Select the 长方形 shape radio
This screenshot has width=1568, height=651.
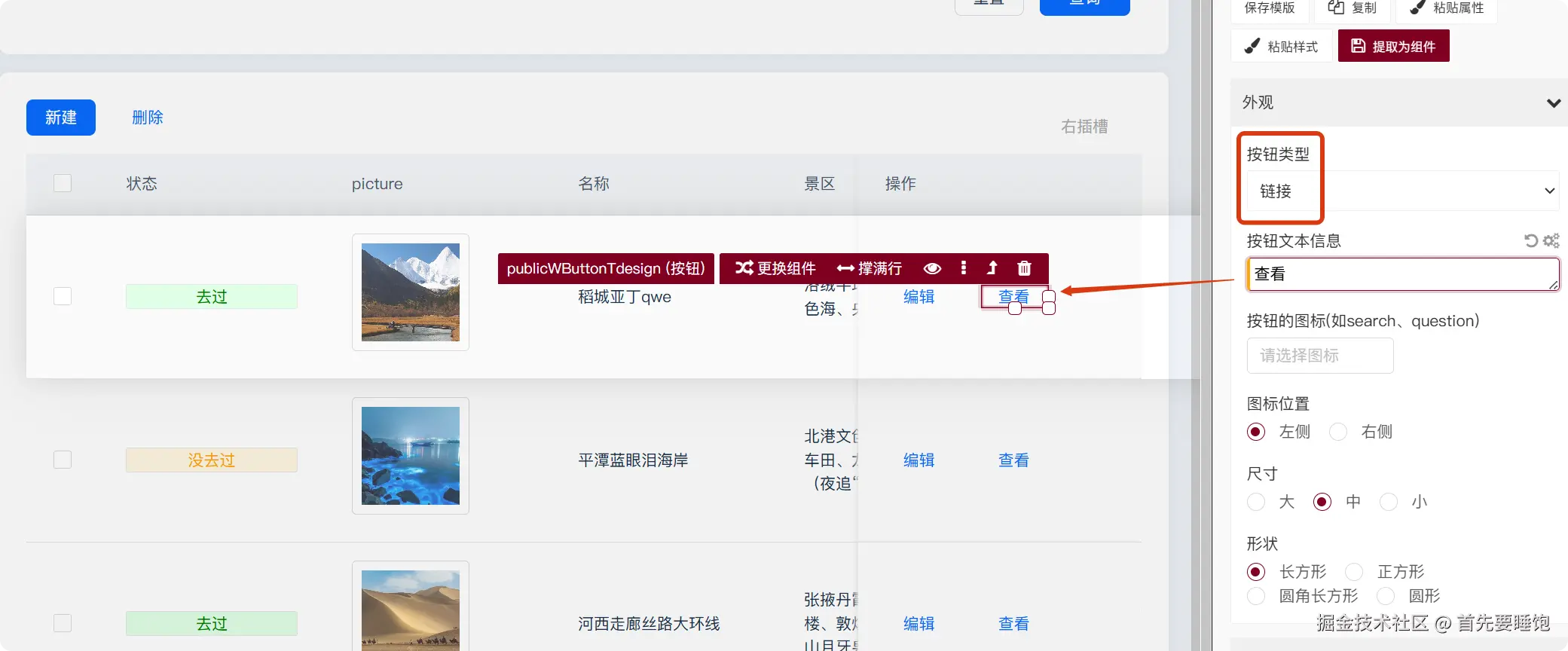coord(1255,572)
